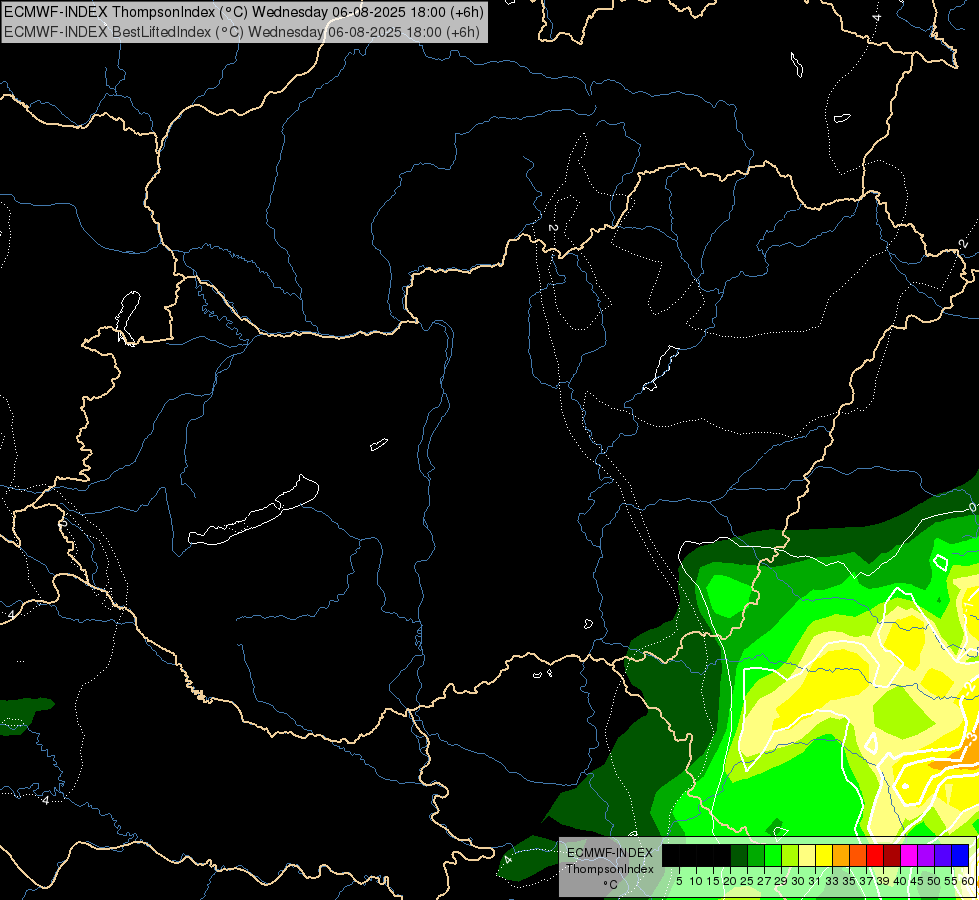Click the indigo legend swatch (50–55)
The height and width of the screenshot is (900, 979).
(x=943, y=855)
